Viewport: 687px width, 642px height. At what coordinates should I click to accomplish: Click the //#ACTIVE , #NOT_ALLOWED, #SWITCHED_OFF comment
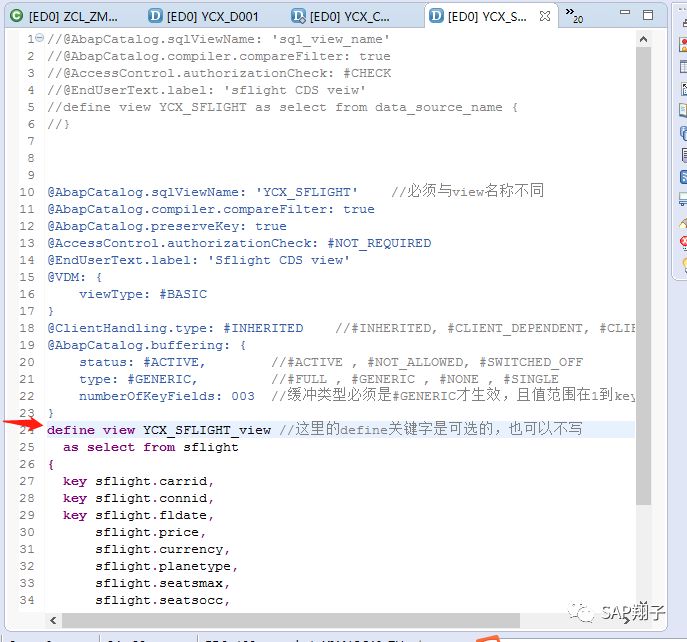click(427, 363)
